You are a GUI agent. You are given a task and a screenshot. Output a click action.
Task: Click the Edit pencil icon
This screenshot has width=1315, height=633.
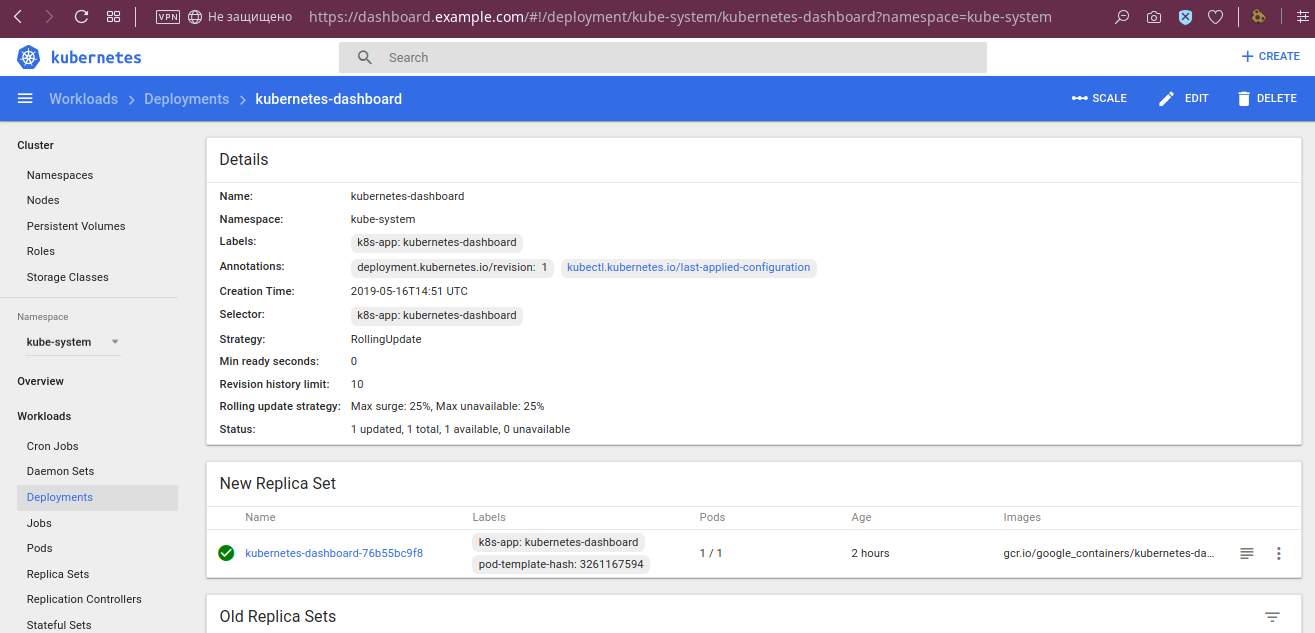(1166, 99)
